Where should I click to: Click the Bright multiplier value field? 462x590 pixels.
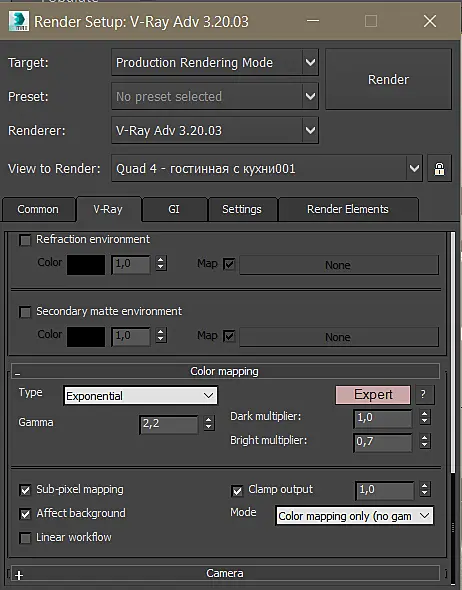[383, 442]
